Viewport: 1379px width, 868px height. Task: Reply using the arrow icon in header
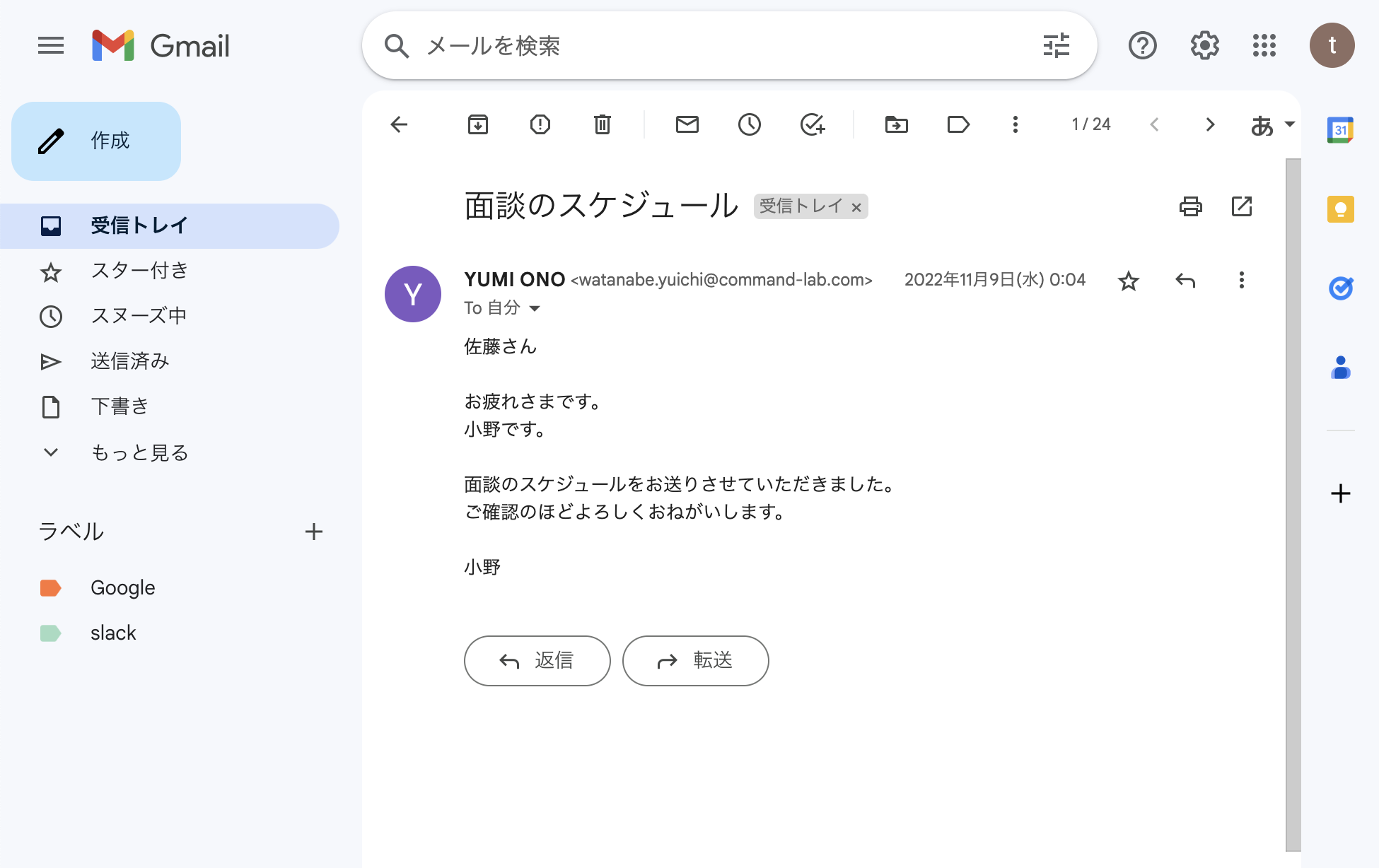tap(1185, 281)
